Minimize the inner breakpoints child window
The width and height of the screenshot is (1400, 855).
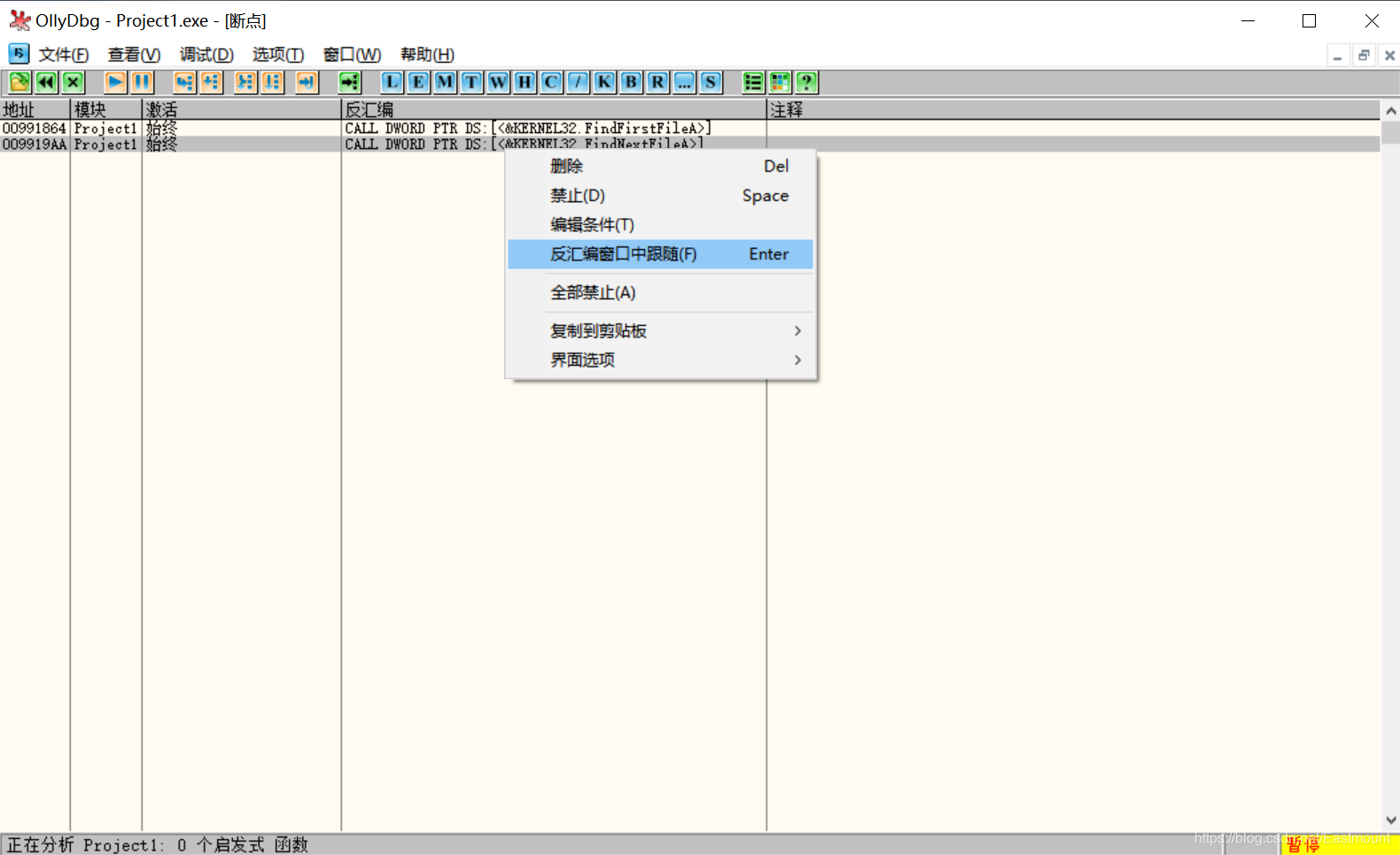pyautogui.click(x=1337, y=56)
